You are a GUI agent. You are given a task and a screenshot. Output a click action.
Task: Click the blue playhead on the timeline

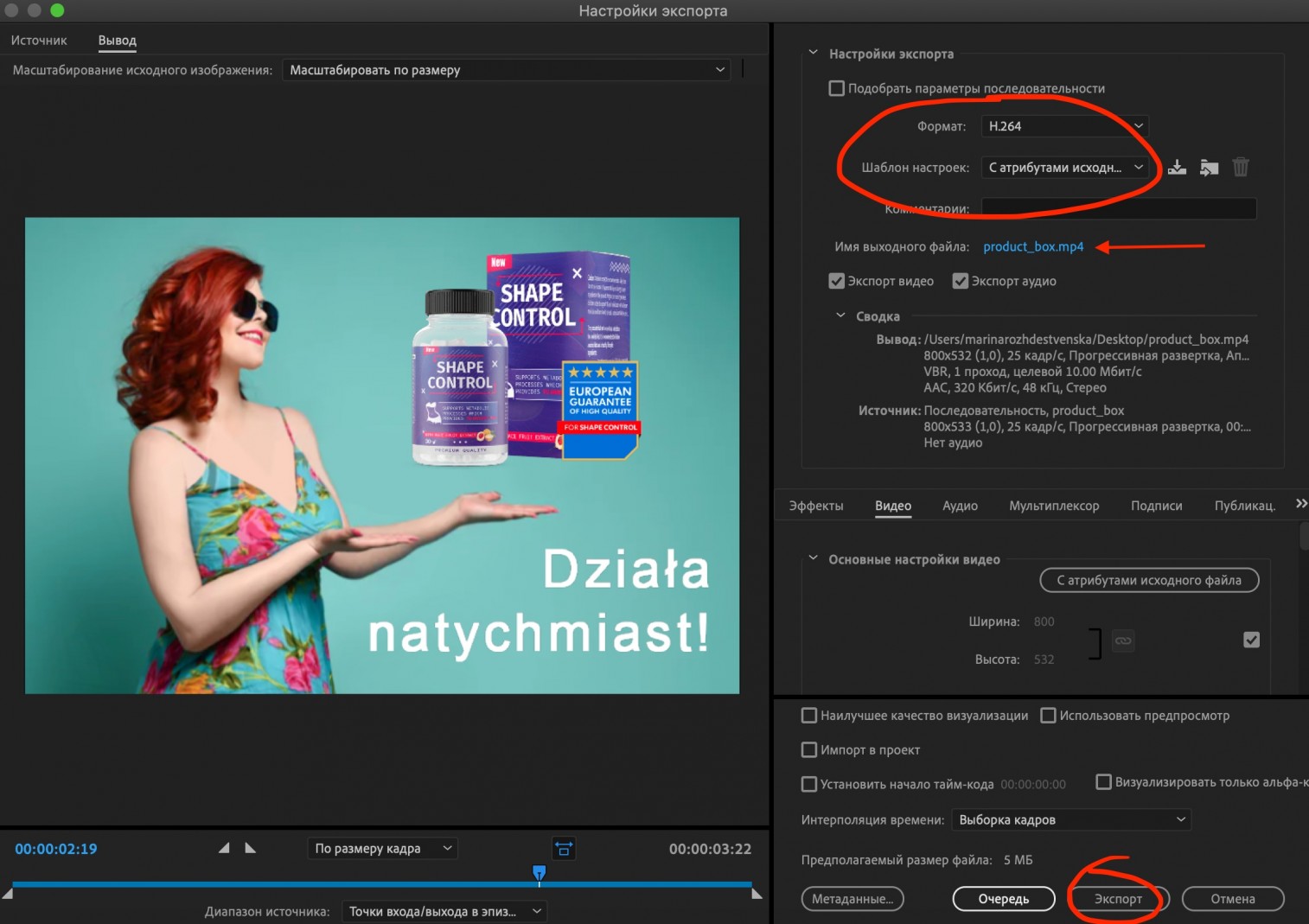tap(539, 875)
